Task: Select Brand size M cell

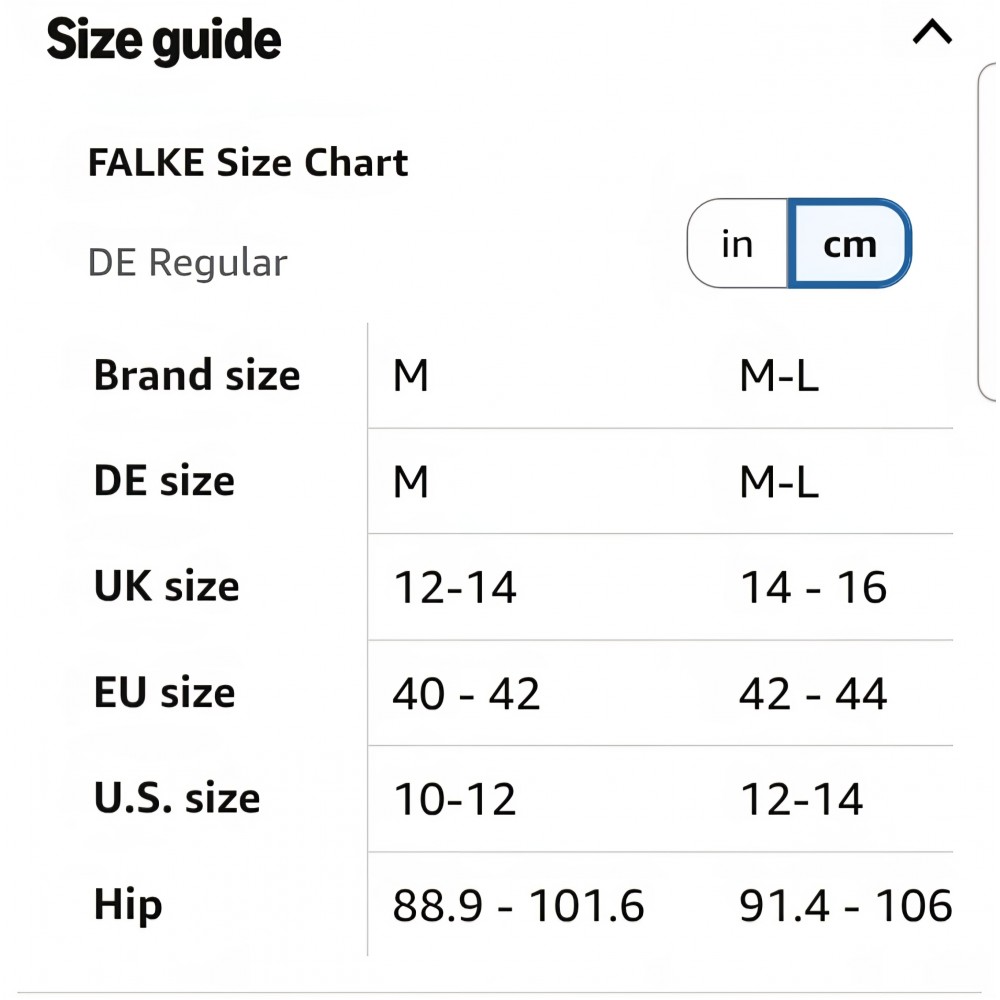Action: click(411, 377)
